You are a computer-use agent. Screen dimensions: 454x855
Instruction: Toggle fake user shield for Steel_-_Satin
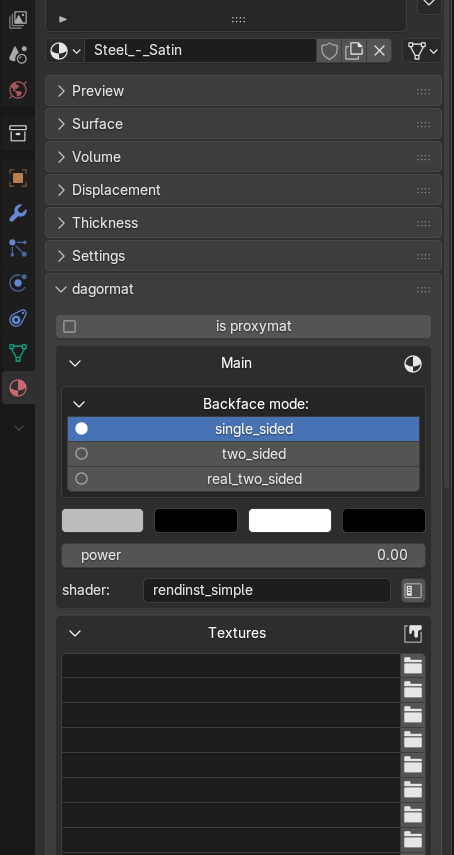329,51
